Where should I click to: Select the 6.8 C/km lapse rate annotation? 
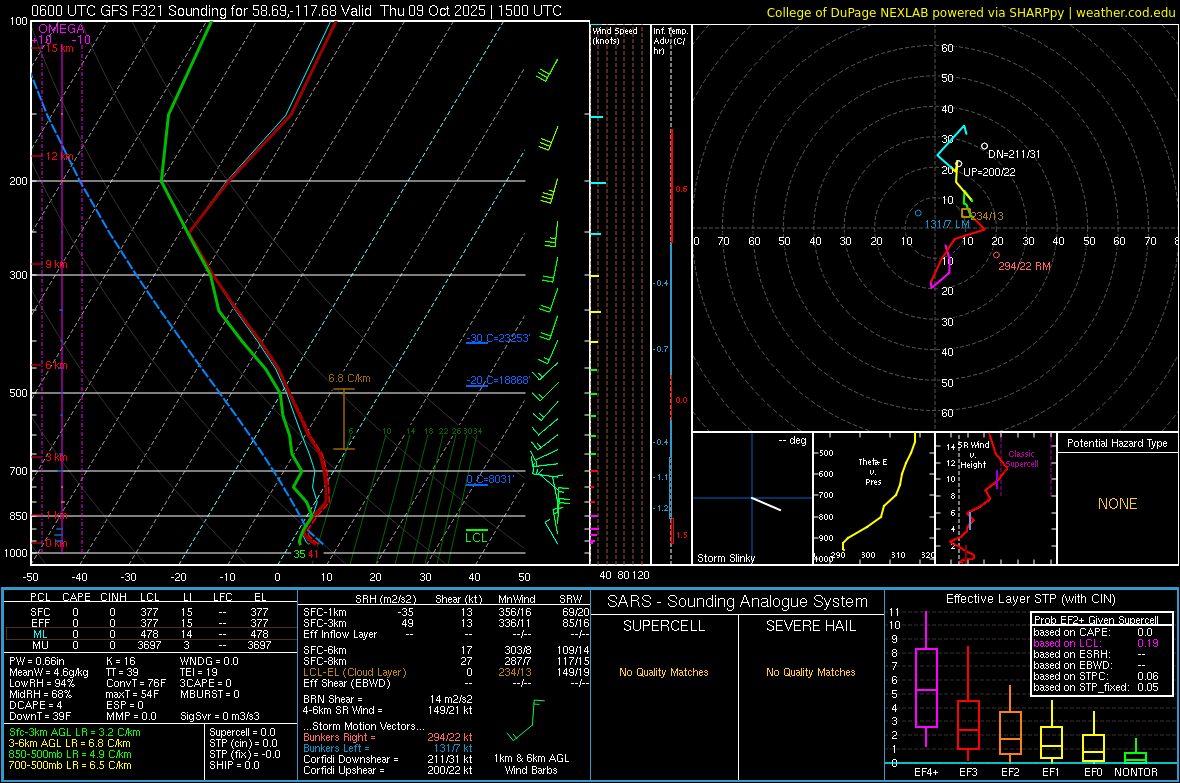click(x=349, y=379)
